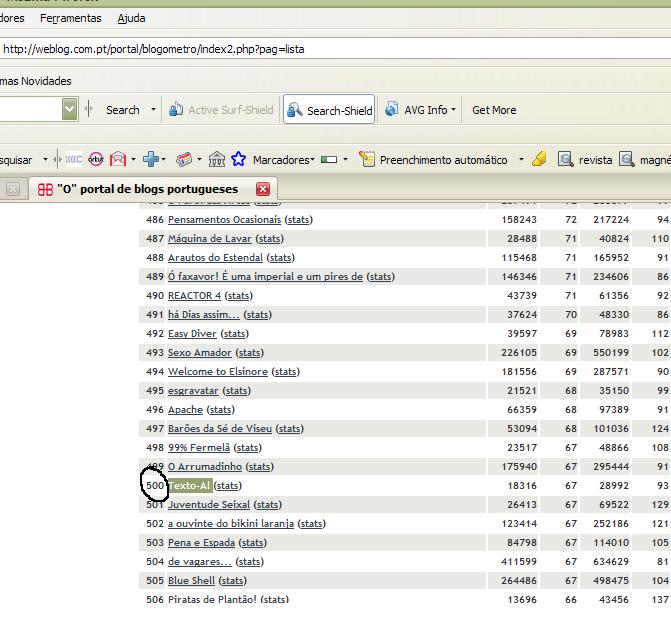
Task: Open stats link for há Dias assim...
Action: 258,315
